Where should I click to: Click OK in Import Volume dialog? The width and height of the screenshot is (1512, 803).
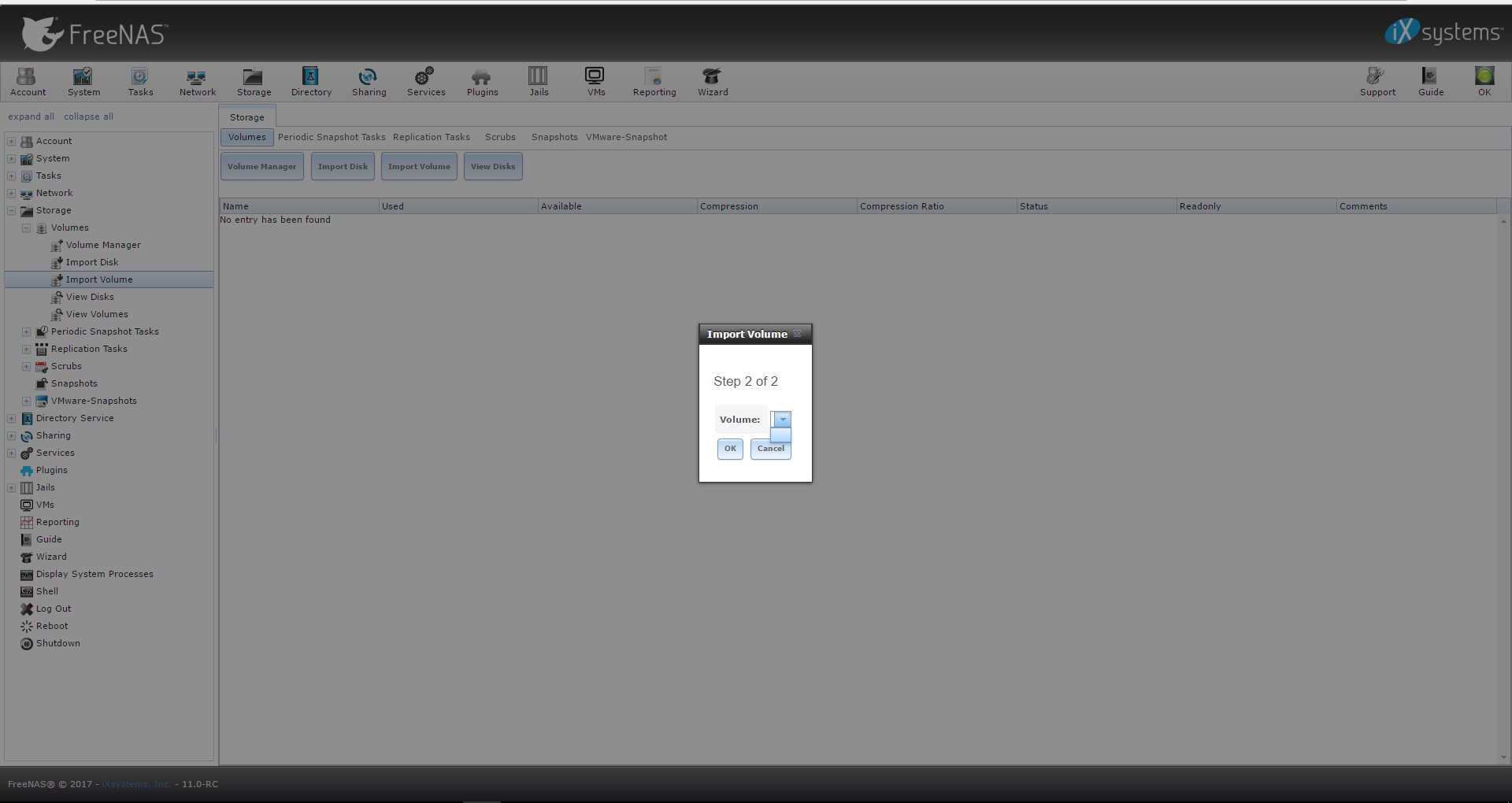(x=730, y=449)
